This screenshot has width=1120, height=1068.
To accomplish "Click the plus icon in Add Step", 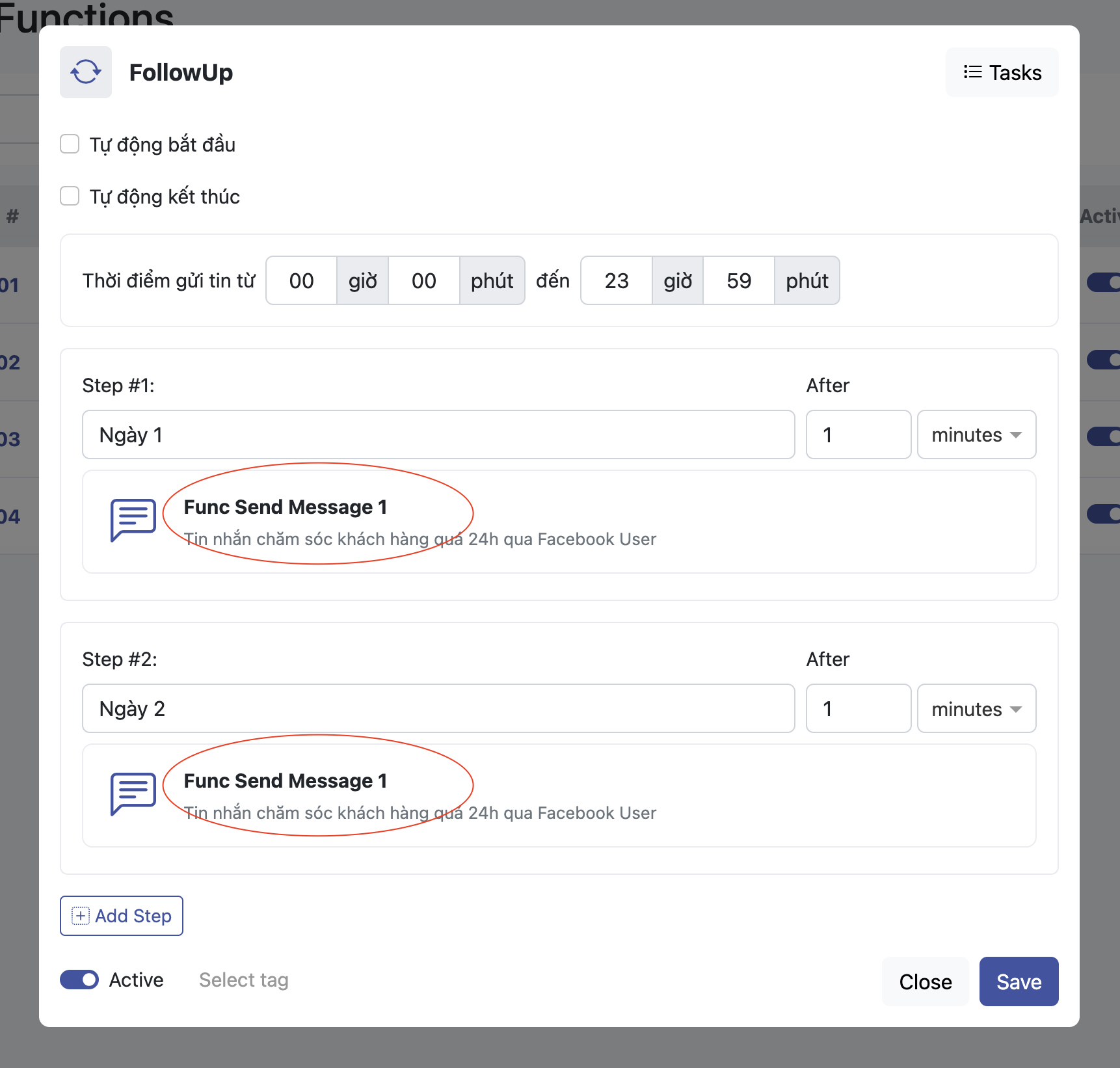I will point(80,916).
